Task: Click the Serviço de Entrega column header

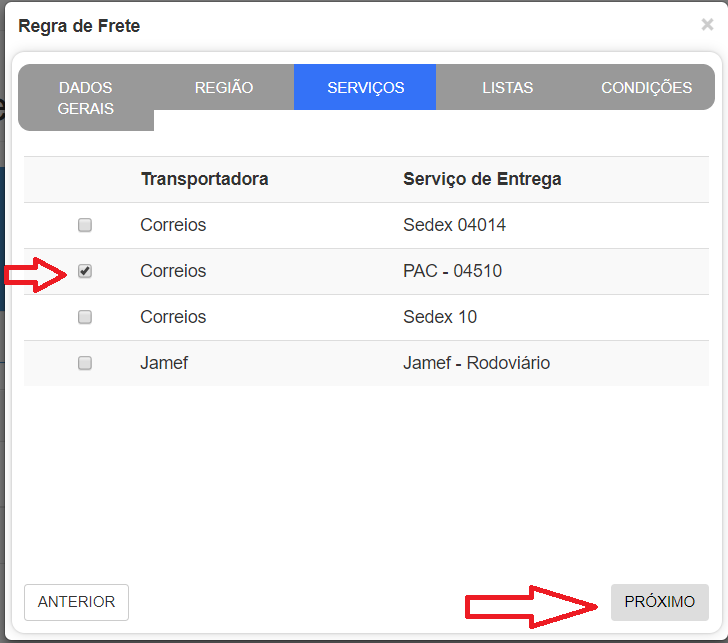Action: click(482, 180)
